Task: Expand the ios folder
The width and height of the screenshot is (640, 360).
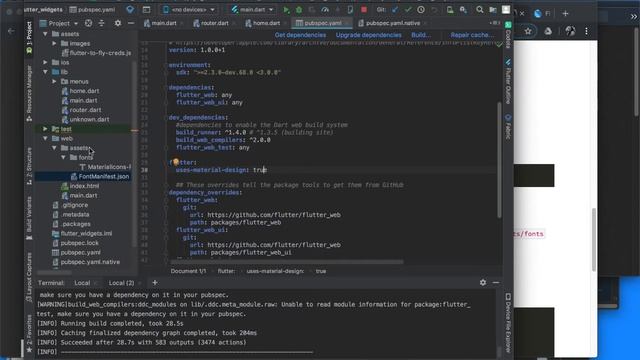Action: pyautogui.click(x=45, y=62)
